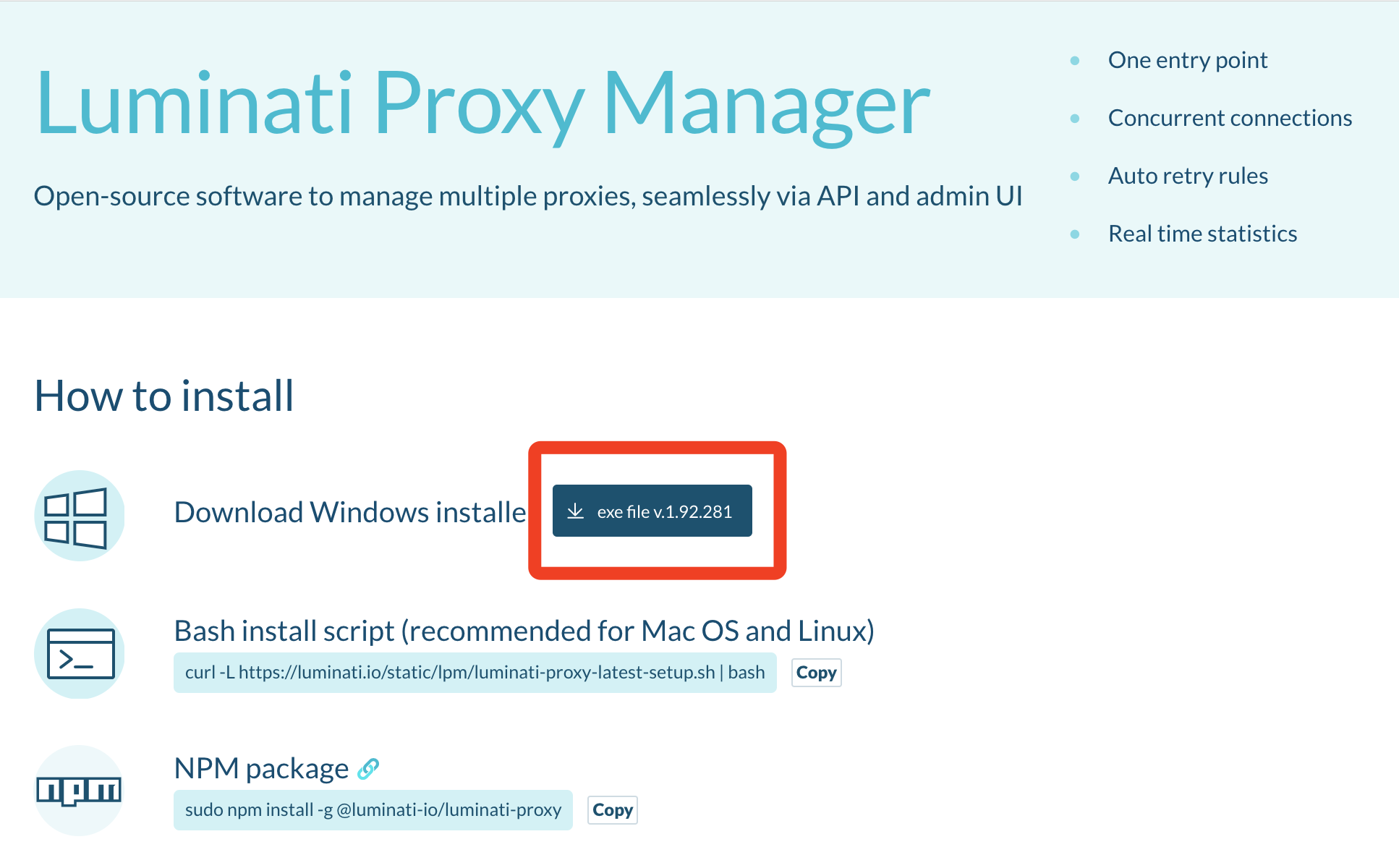Viewport: 1399px width, 868px height.
Task: Click the Open-source software subtitle text
Action: 528,196
